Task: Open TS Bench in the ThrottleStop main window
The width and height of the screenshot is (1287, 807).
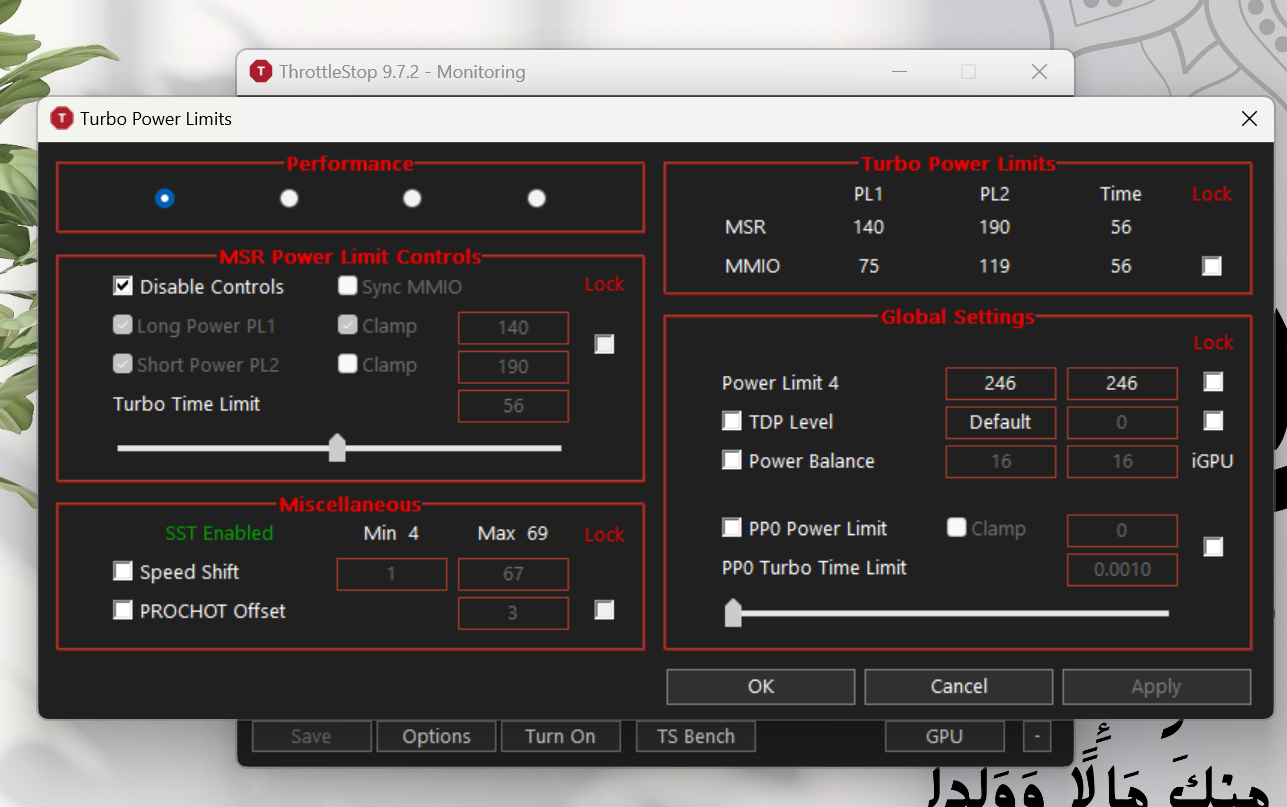Action: click(x=696, y=736)
